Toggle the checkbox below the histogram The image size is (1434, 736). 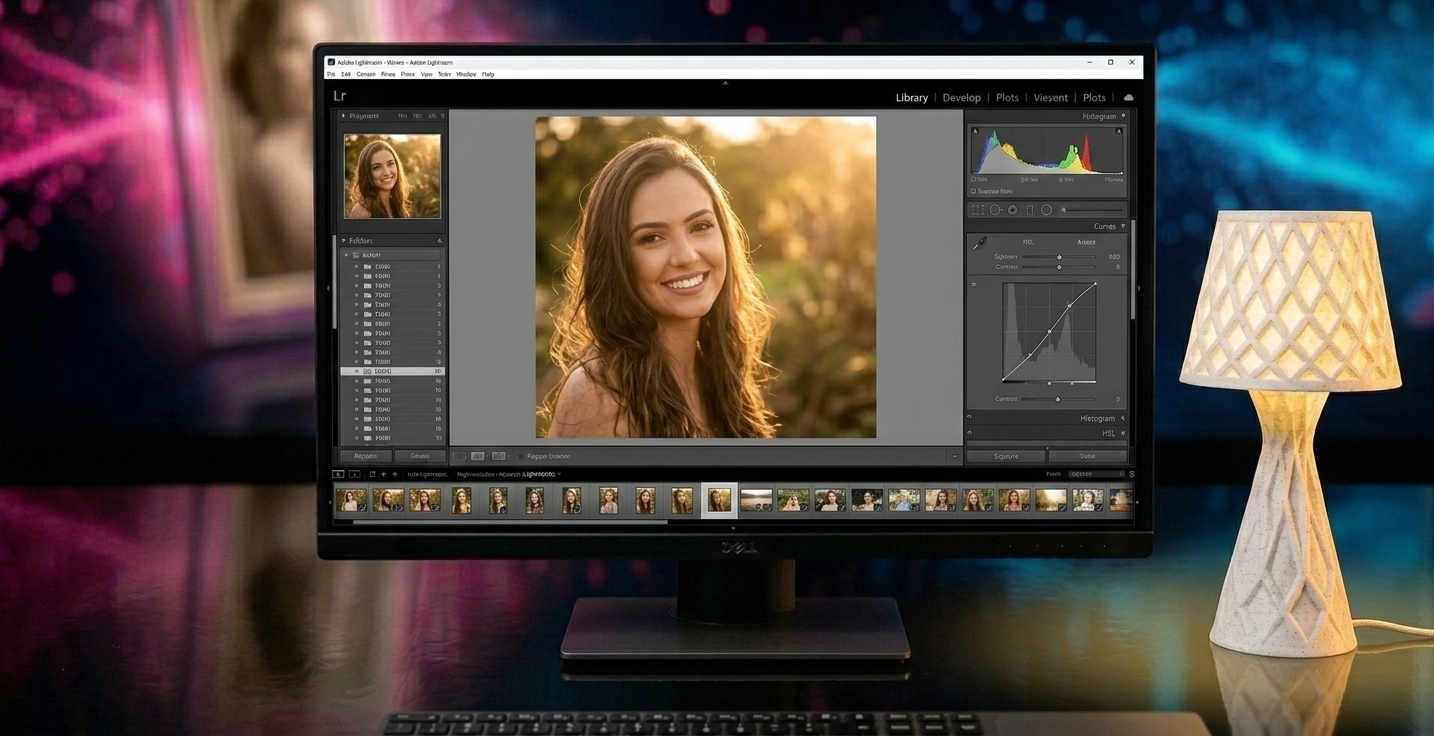pos(973,191)
